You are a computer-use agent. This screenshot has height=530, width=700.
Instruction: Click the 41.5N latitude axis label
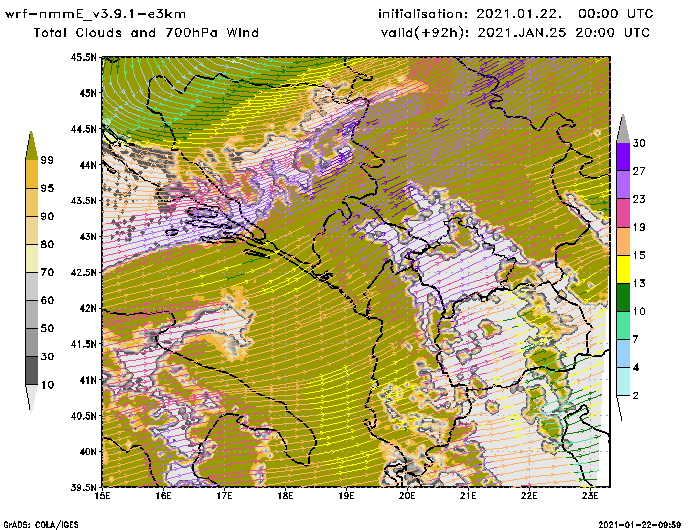pyautogui.click(x=83, y=344)
